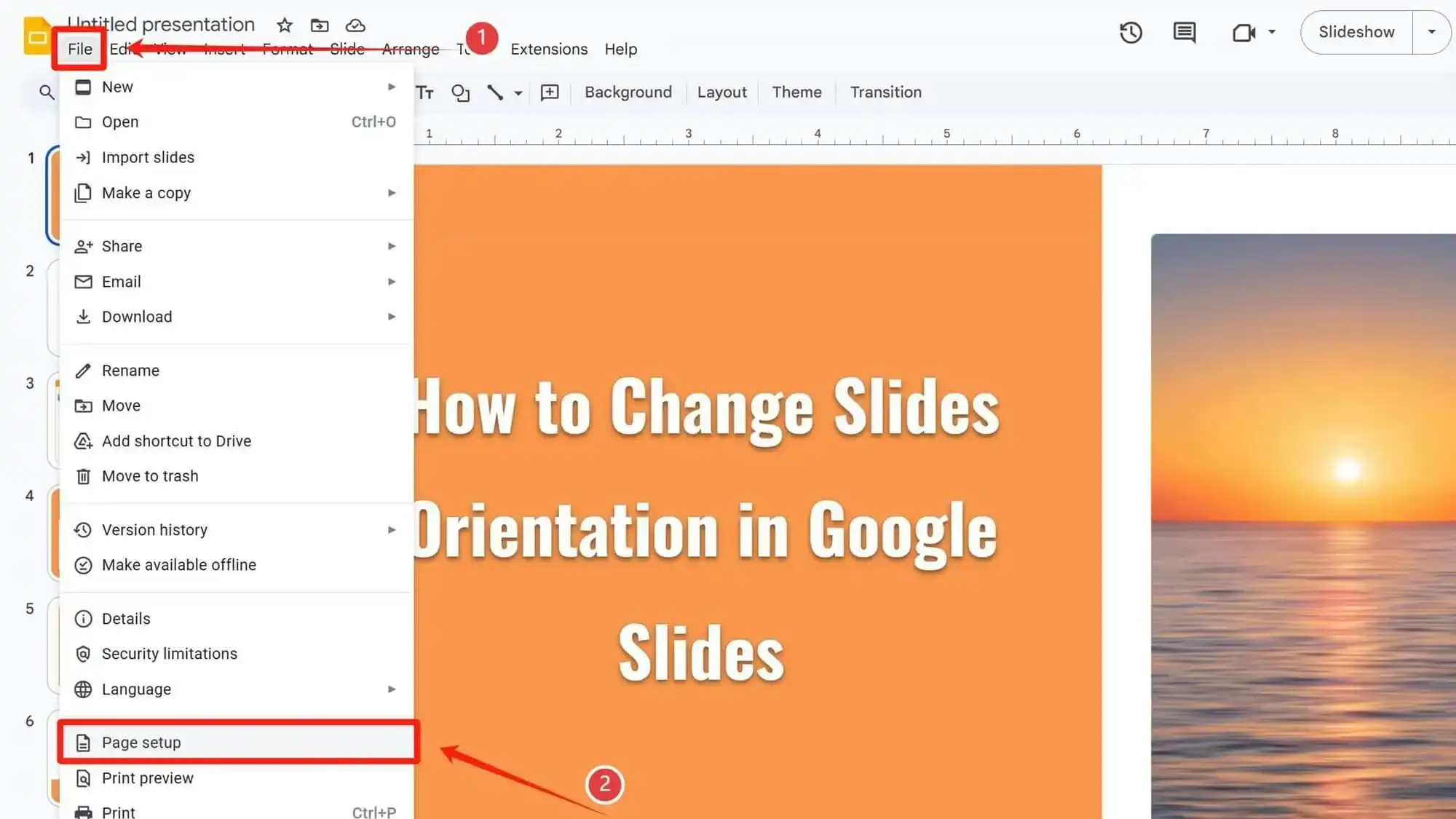Viewport: 1456px width, 819px height.
Task: Check document status via cloud icon
Action: [x=355, y=25]
